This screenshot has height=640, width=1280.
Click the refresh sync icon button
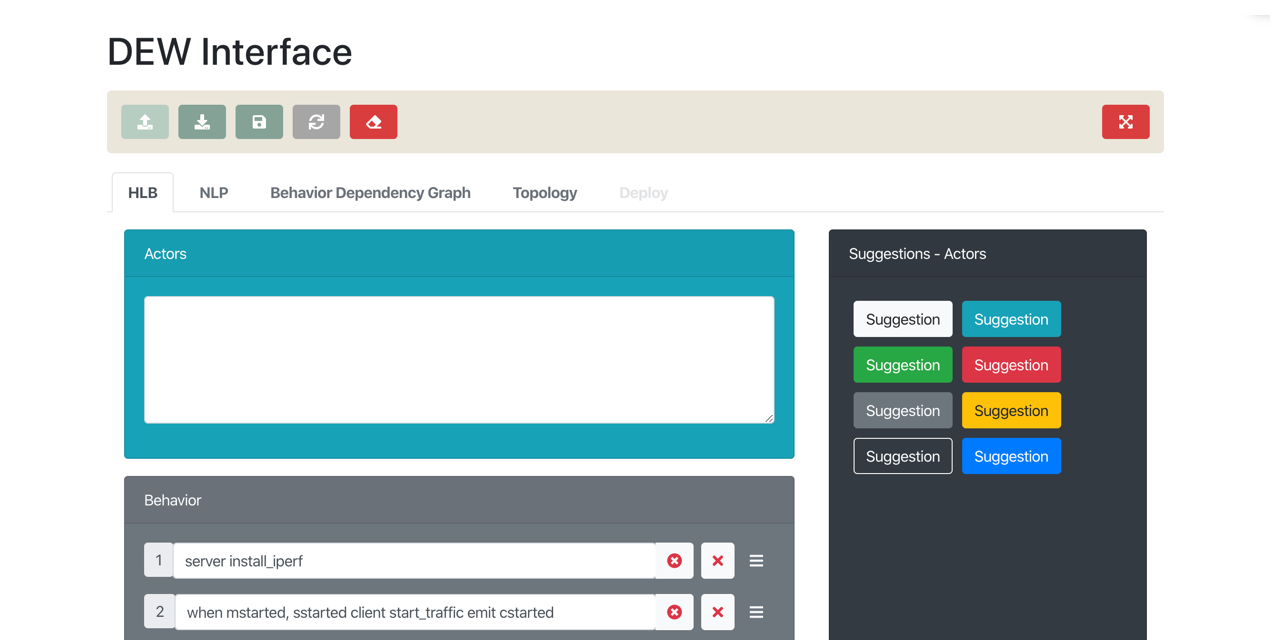point(316,122)
